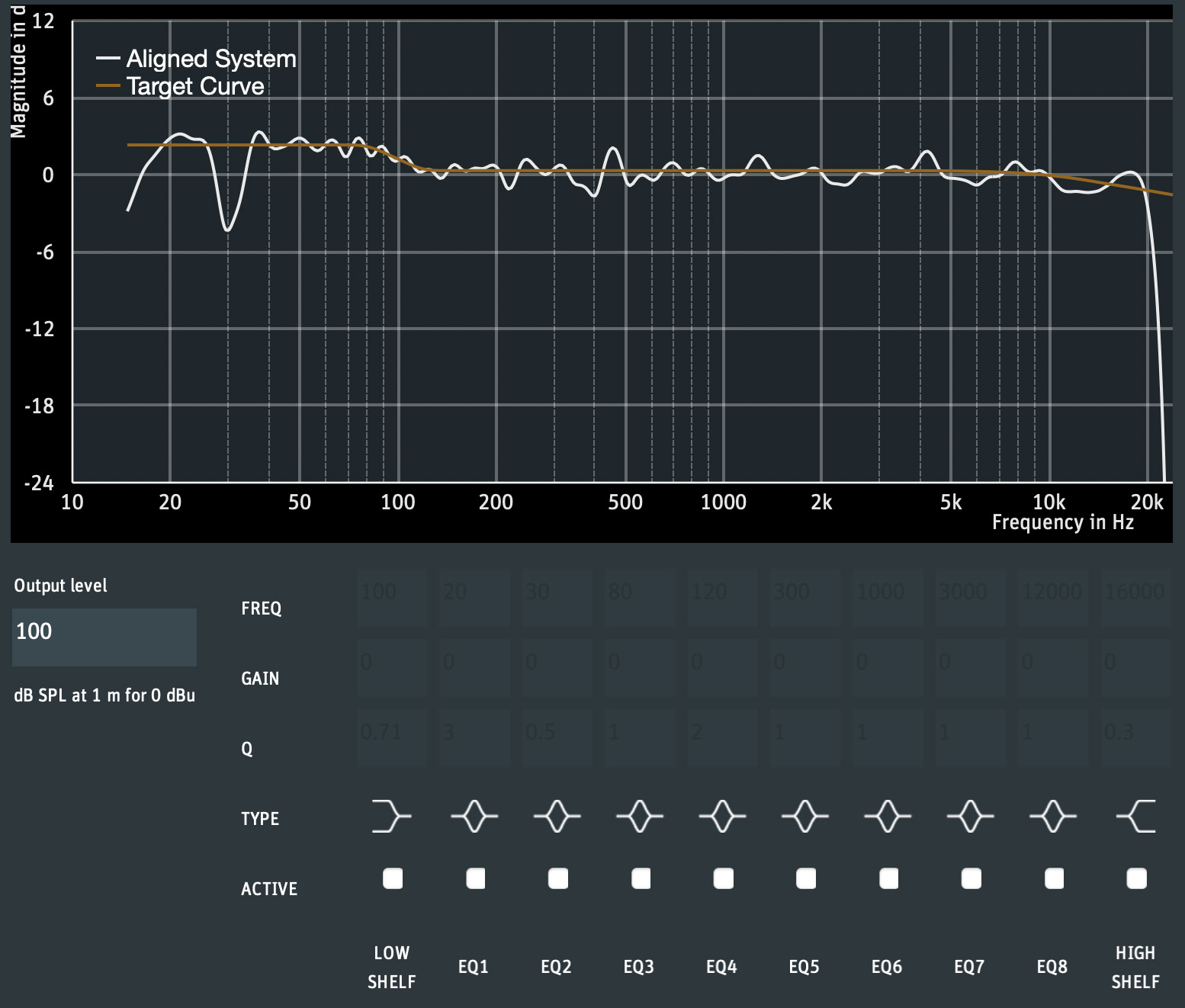Click the EQ1 gain field
This screenshot has width=1185, height=1008.
click(x=474, y=668)
